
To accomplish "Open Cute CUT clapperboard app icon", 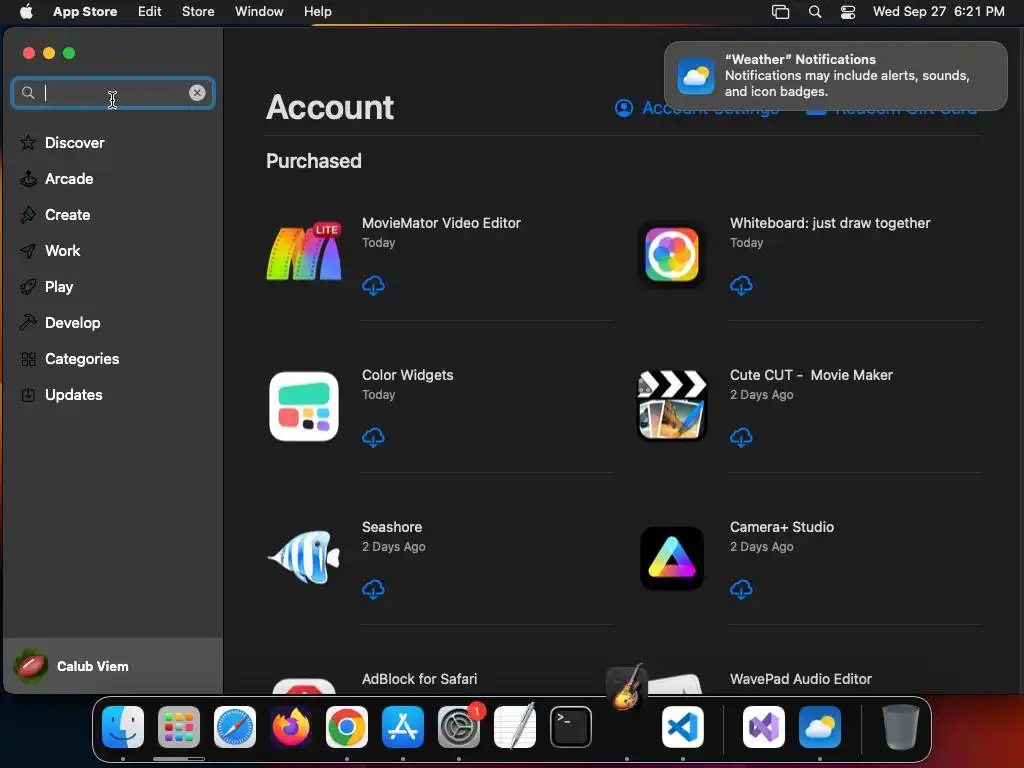I will pos(671,406).
